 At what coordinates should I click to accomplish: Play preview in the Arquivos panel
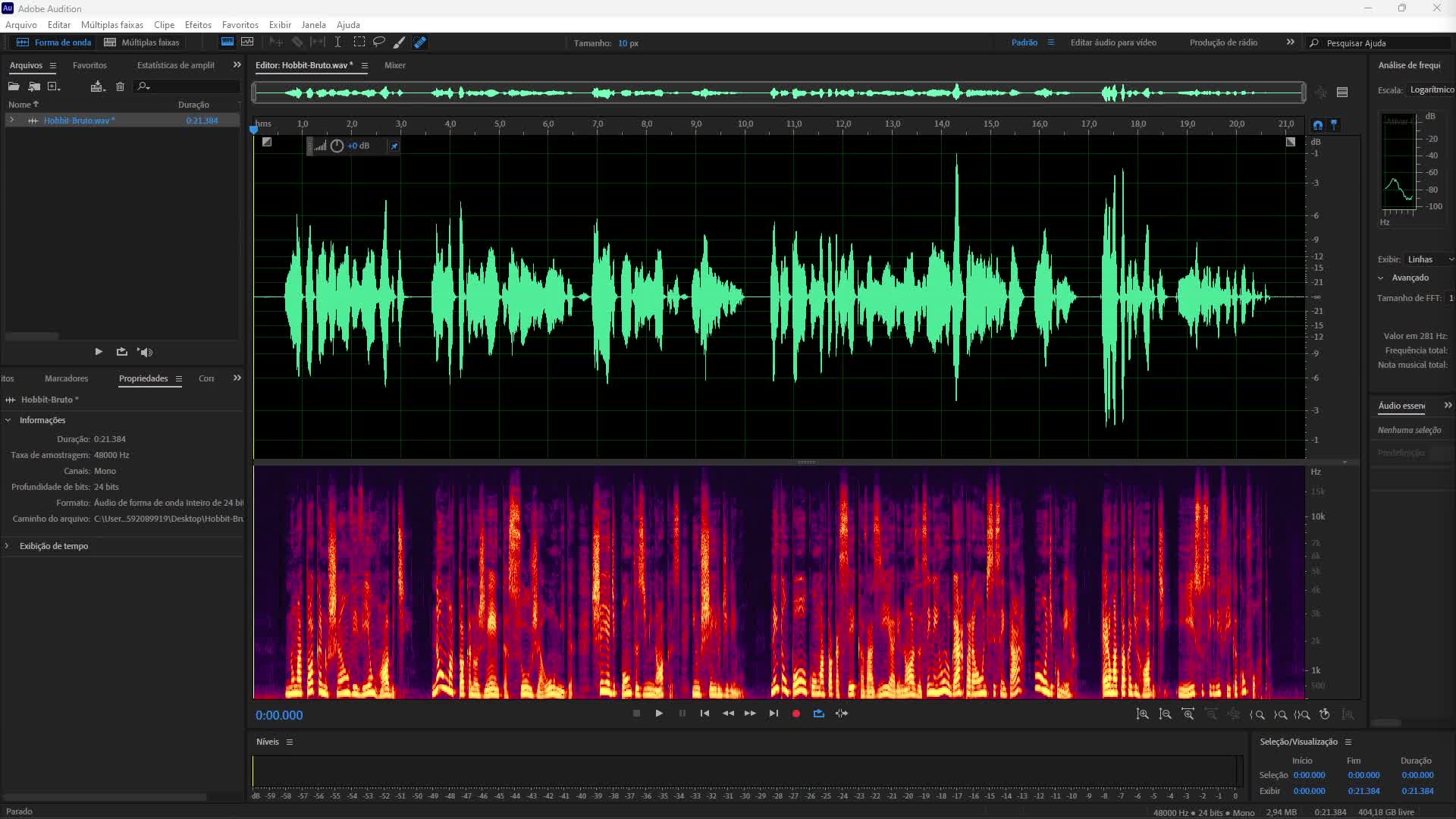pyautogui.click(x=99, y=352)
